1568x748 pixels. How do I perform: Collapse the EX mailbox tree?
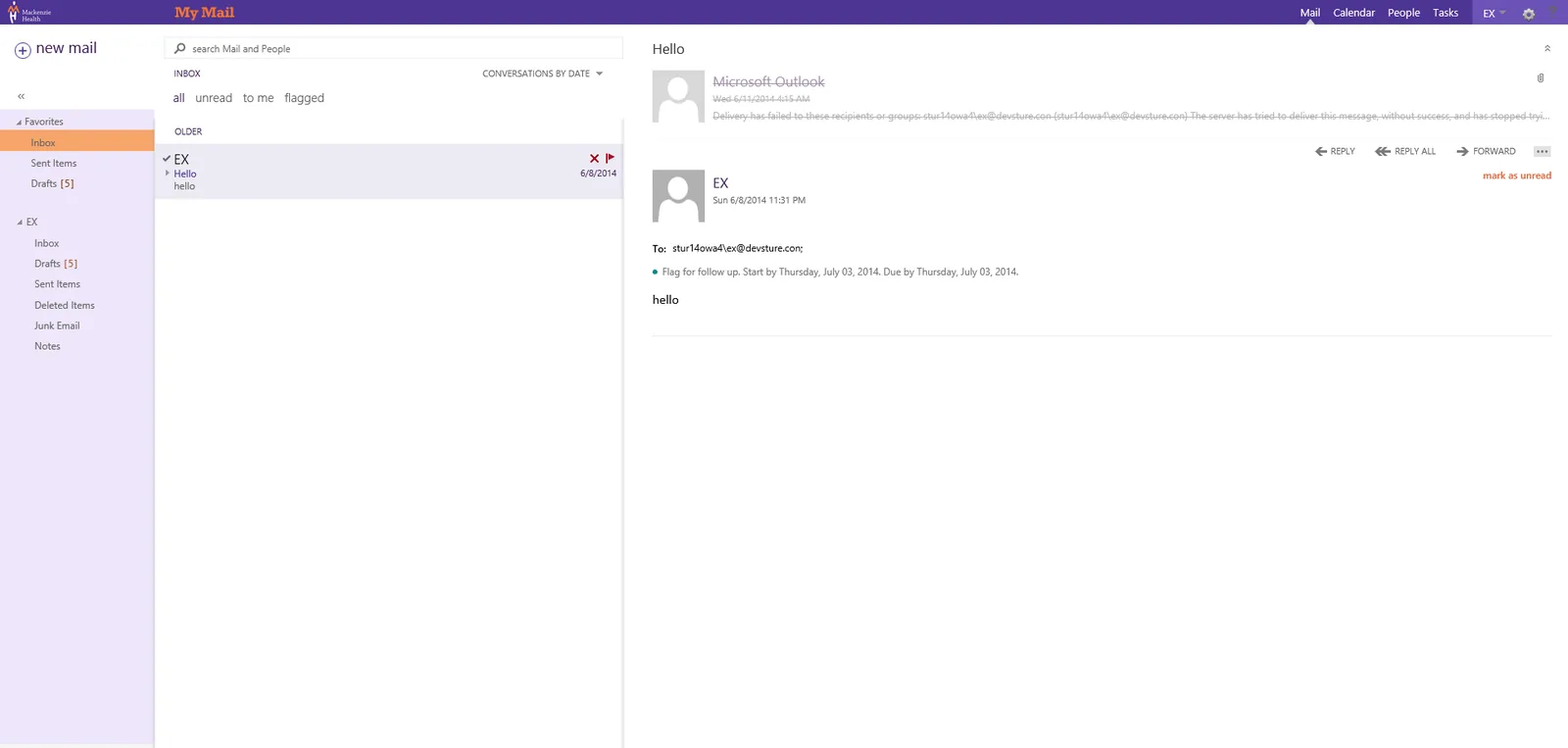coord(20,223)
